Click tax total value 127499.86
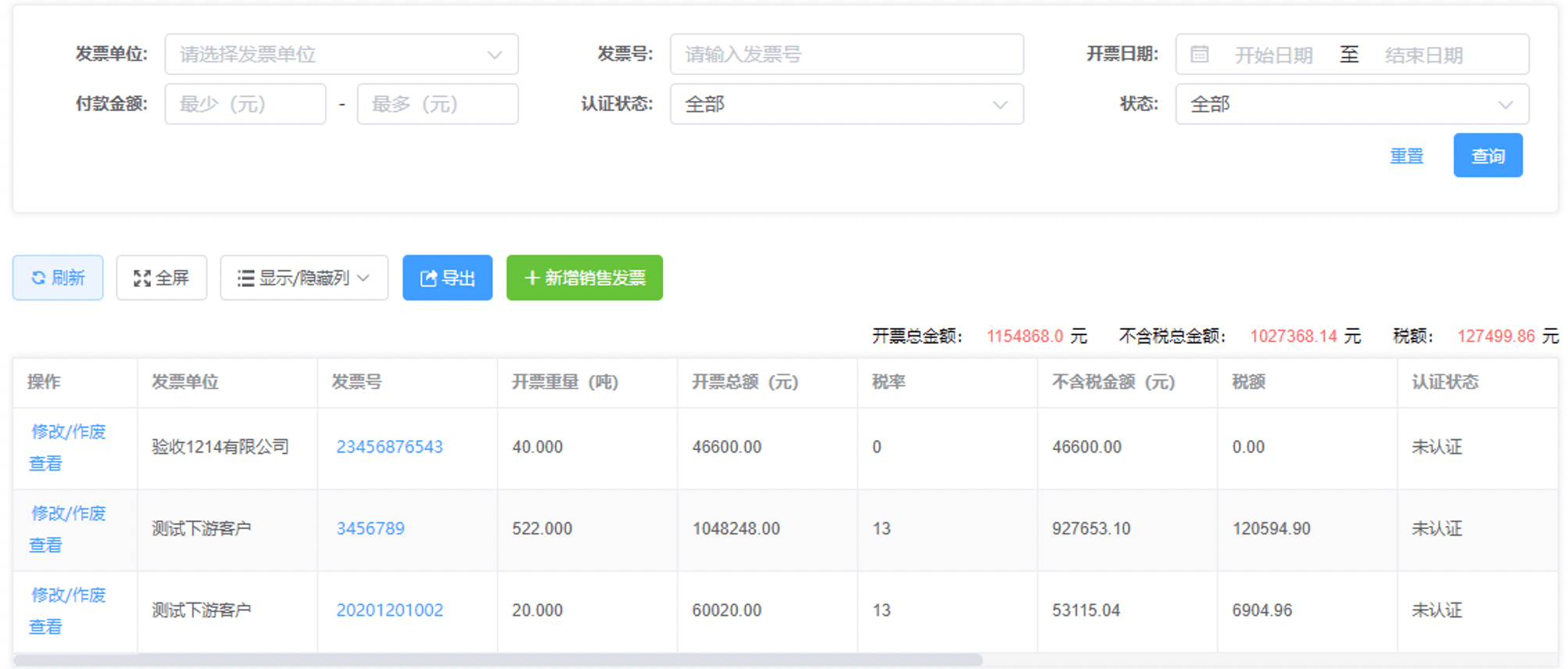 [x=1496, y=336]
